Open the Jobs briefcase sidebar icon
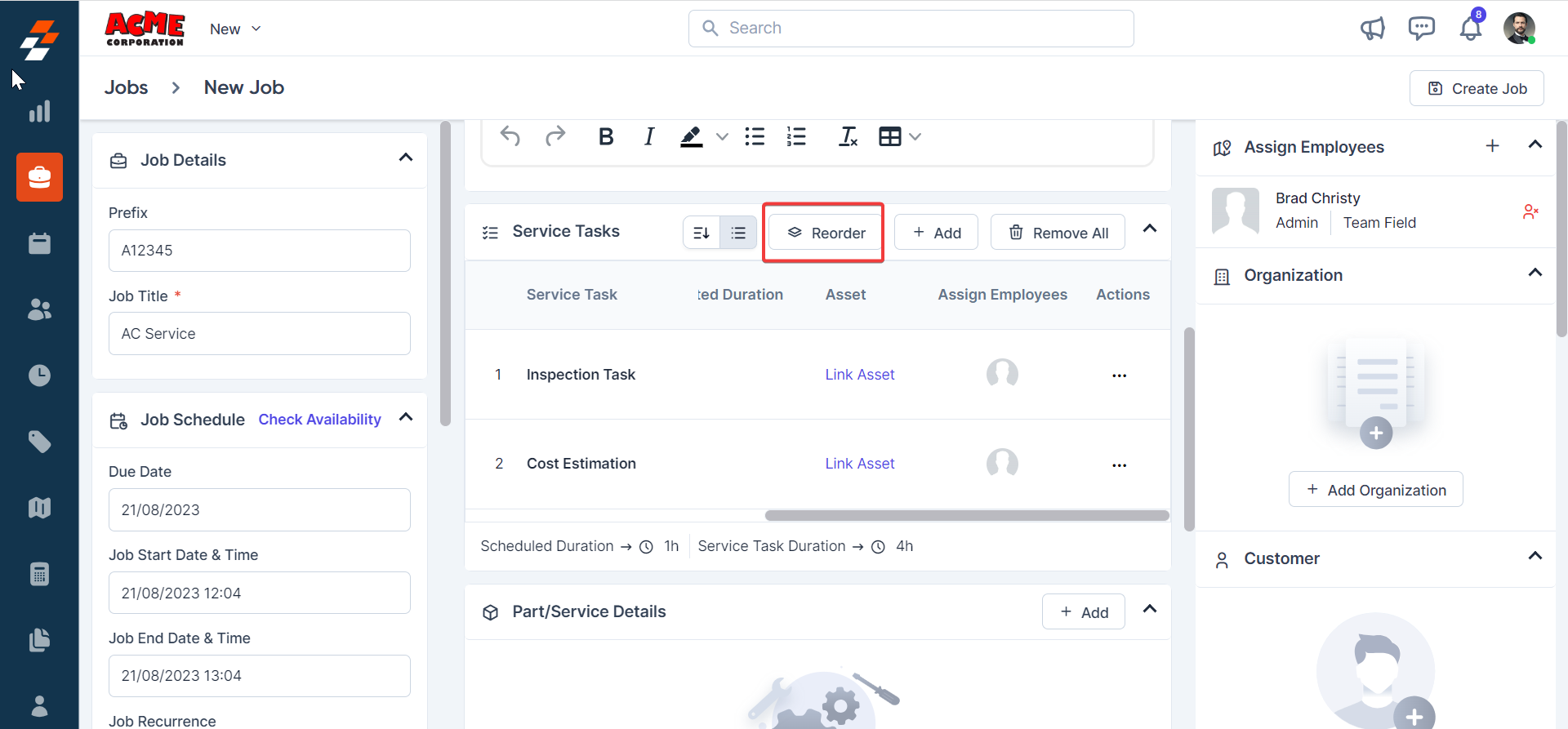Image resolution: width=1568 pixels, height=729 pixels. [x=39, y=177]
